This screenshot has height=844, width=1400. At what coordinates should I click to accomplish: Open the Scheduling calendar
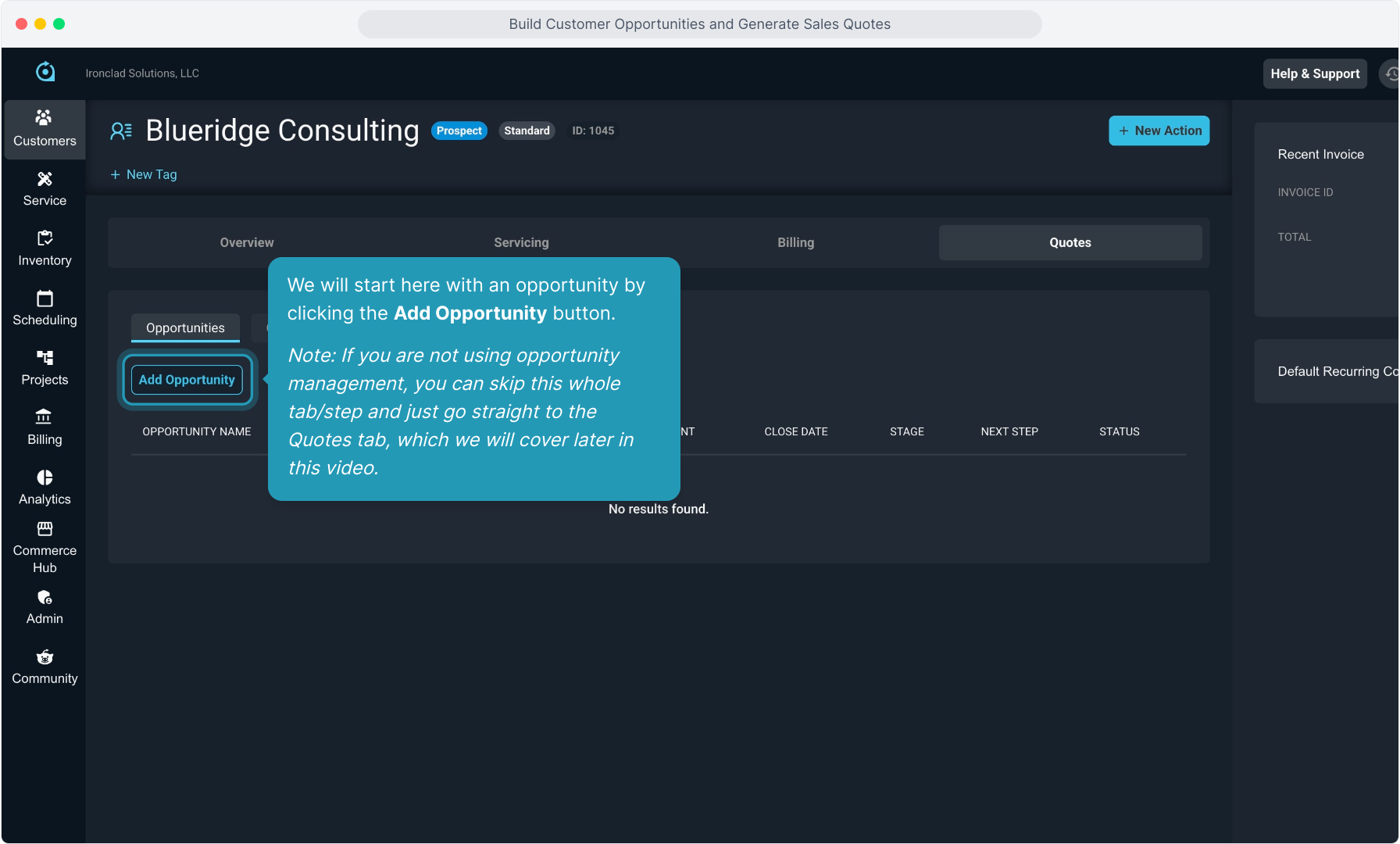pyautogui.click(x=45, y=309)
